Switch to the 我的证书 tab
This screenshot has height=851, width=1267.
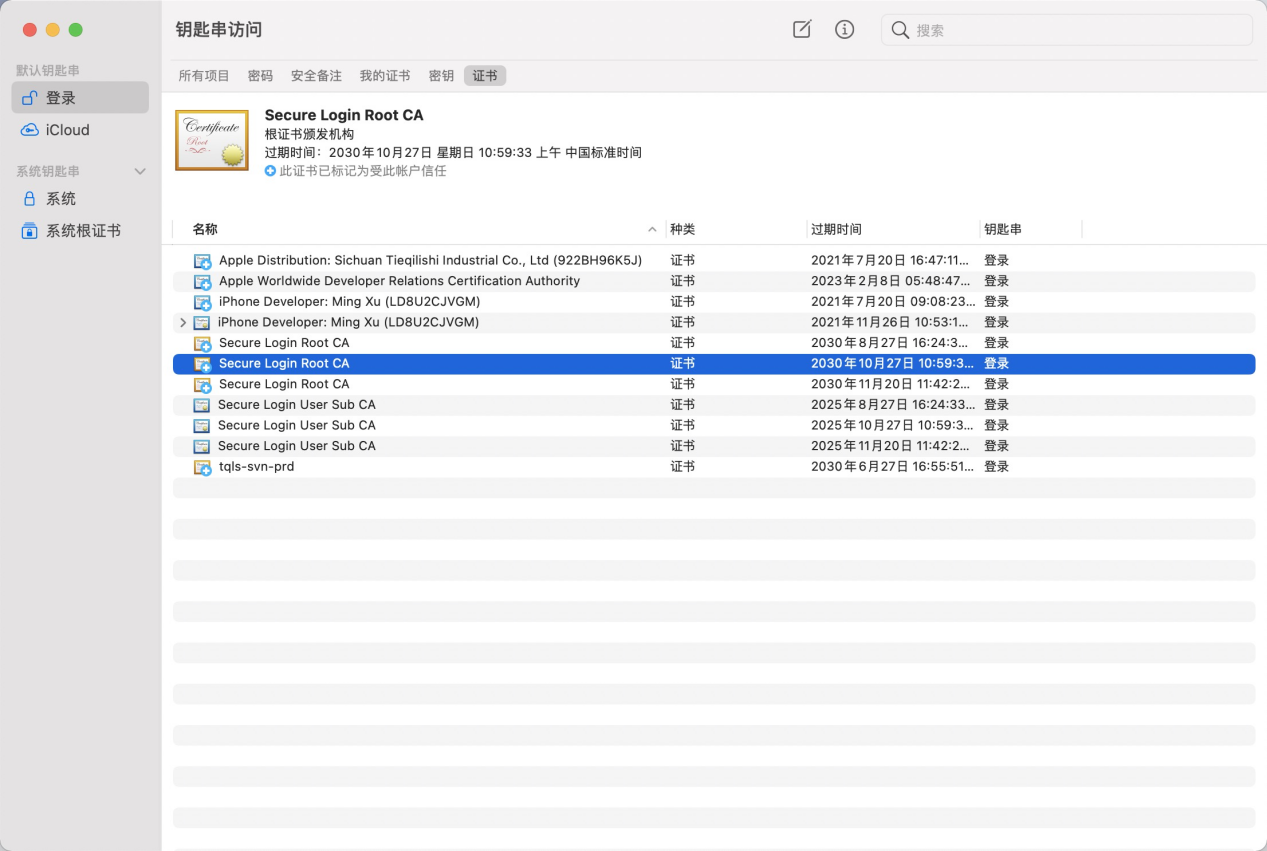[385, 76]
